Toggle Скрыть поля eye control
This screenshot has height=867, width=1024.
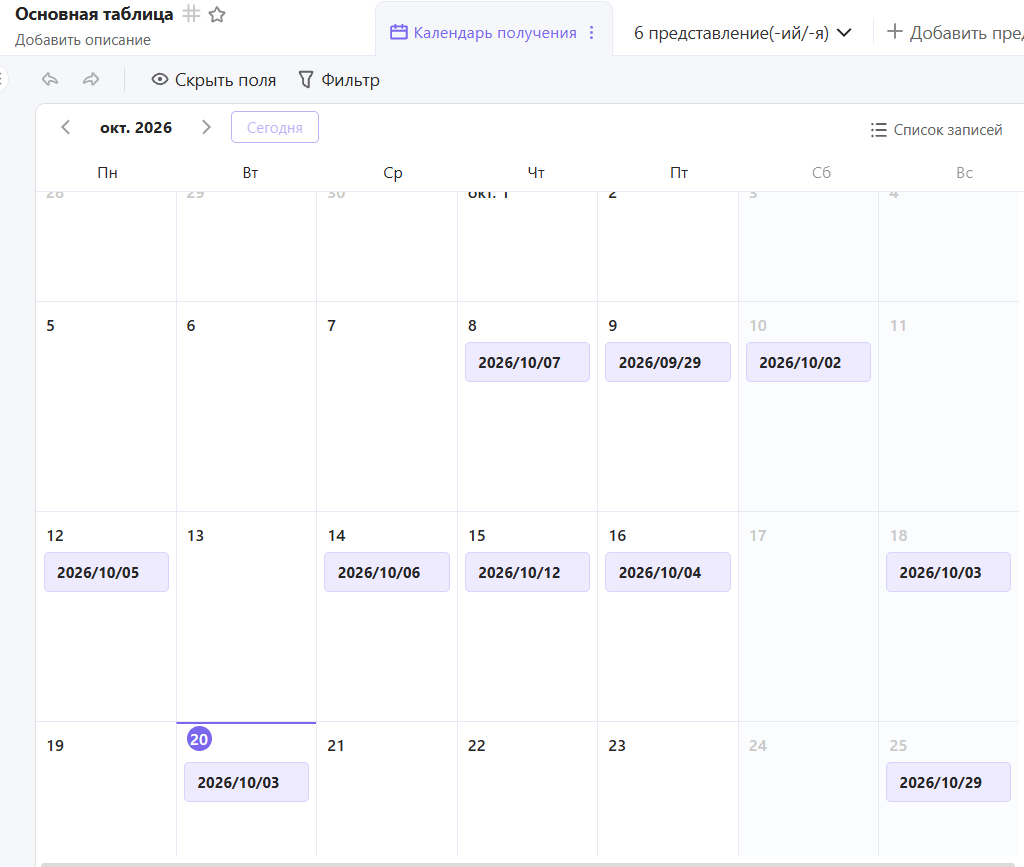[214, 80]
